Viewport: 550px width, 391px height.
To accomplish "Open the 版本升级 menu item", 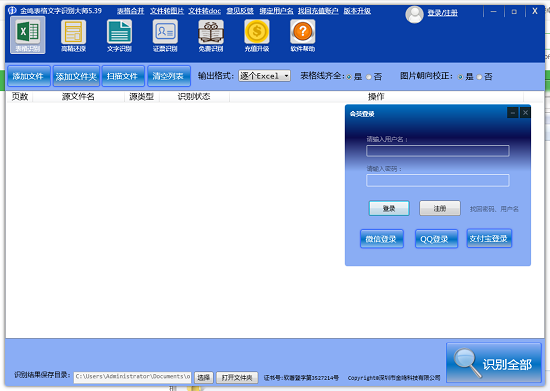I will [x=357, y=11].
